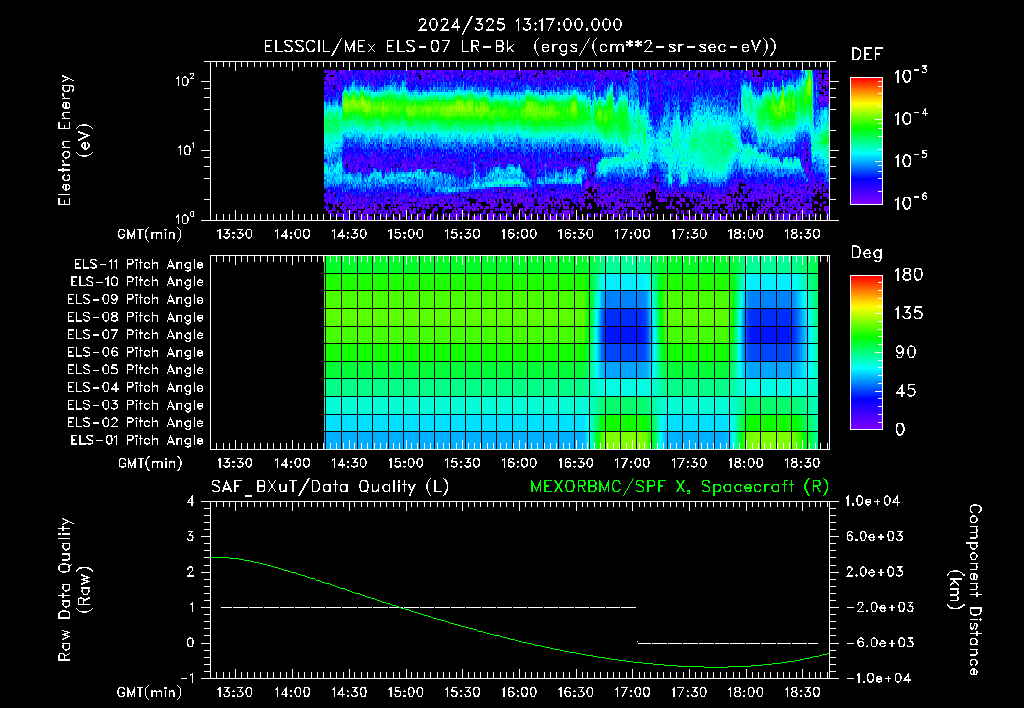Select the ELS-08 Pitch Angle row label
The width and height of the screenshot is (1024, 708).
pos(136,317)
